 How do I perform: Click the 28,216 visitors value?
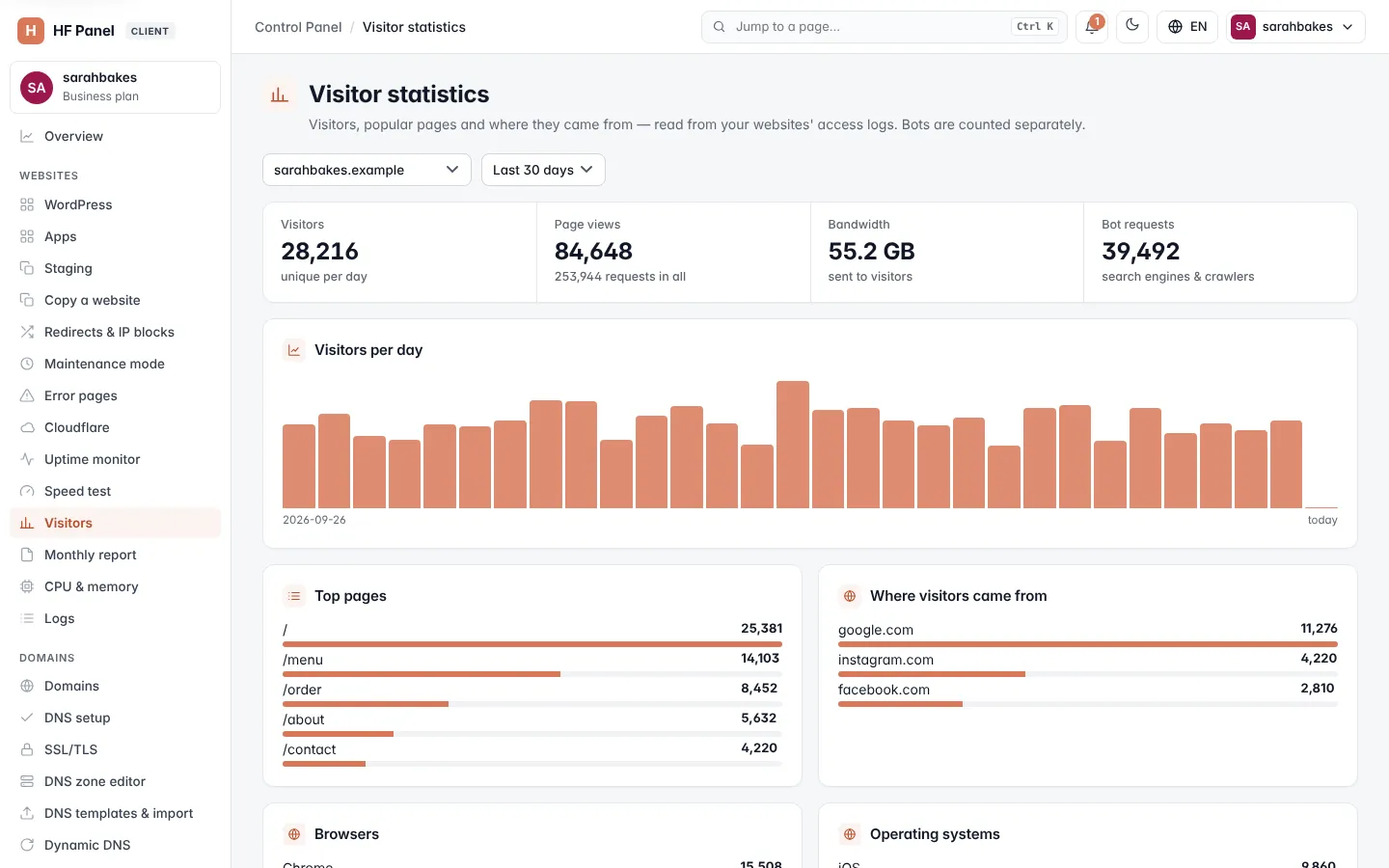[319, 251]
